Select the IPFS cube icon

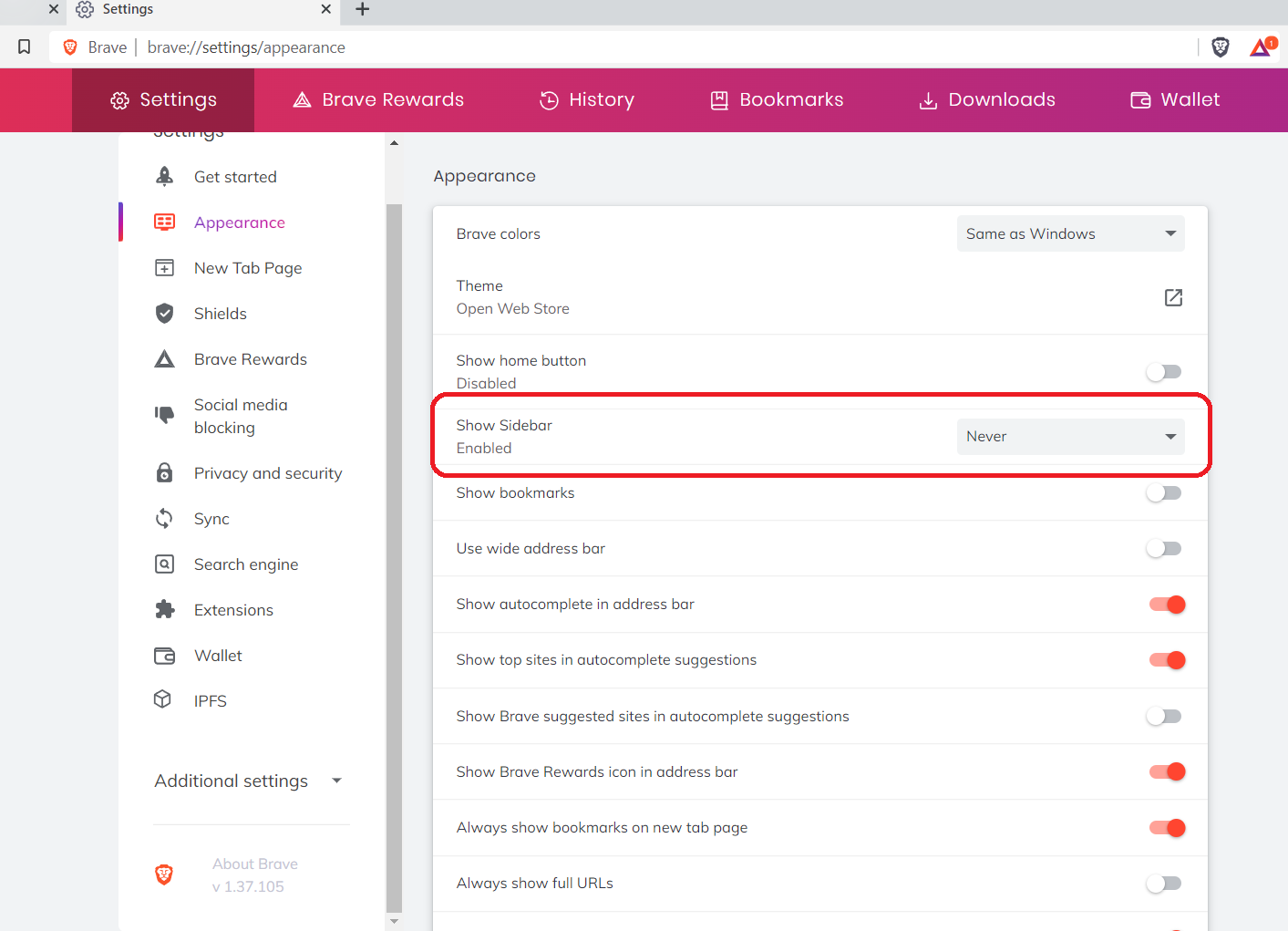click(164, 700)
